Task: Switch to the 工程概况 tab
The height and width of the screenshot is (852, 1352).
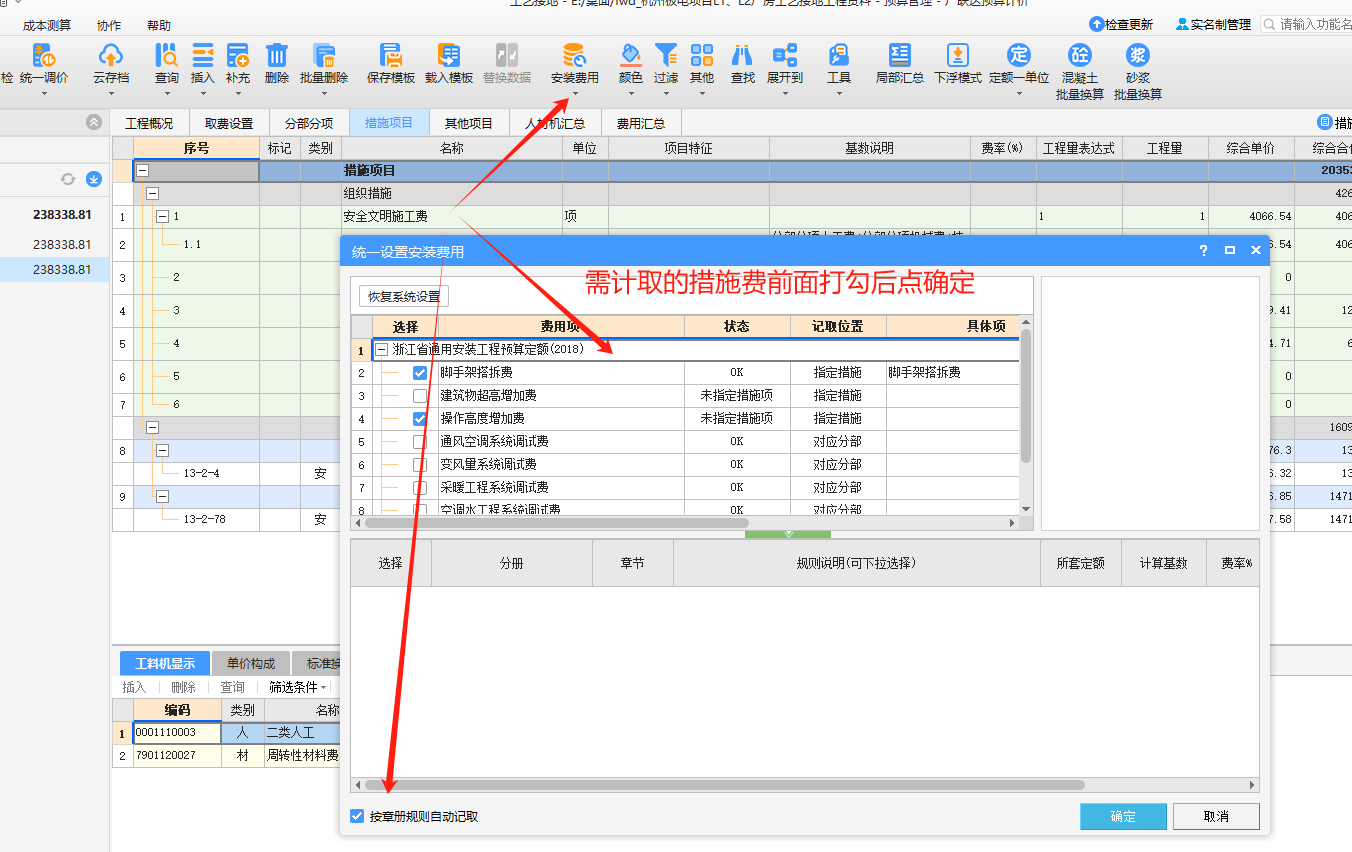Action: [x=149, y=123]
